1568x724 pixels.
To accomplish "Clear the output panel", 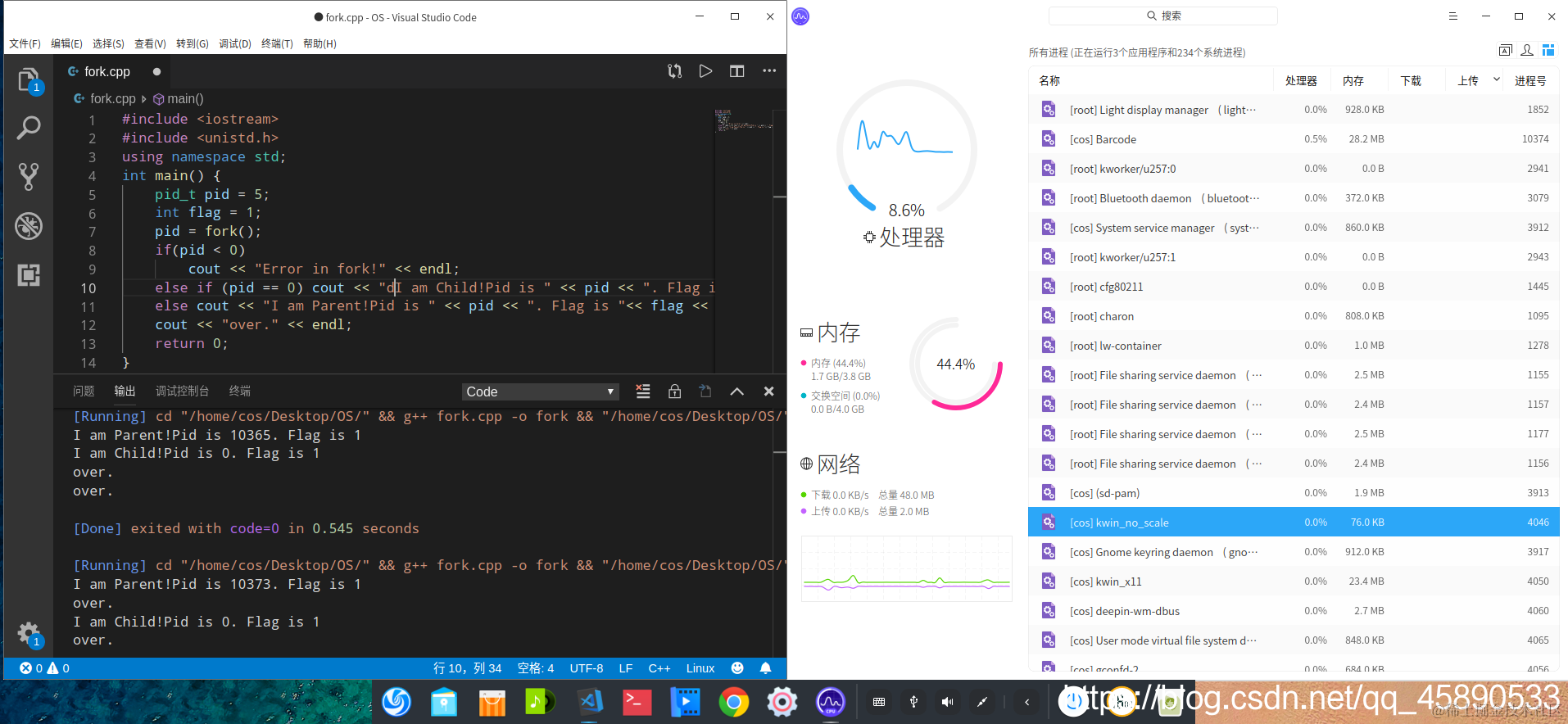I will (x=643, y=391).
